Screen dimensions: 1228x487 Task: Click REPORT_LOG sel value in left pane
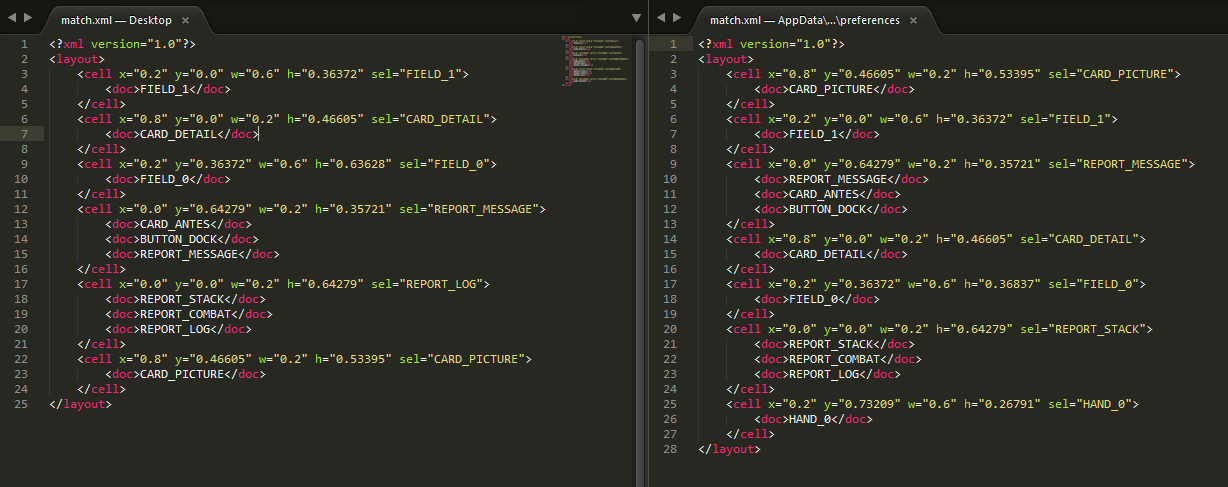coord(447,284)
